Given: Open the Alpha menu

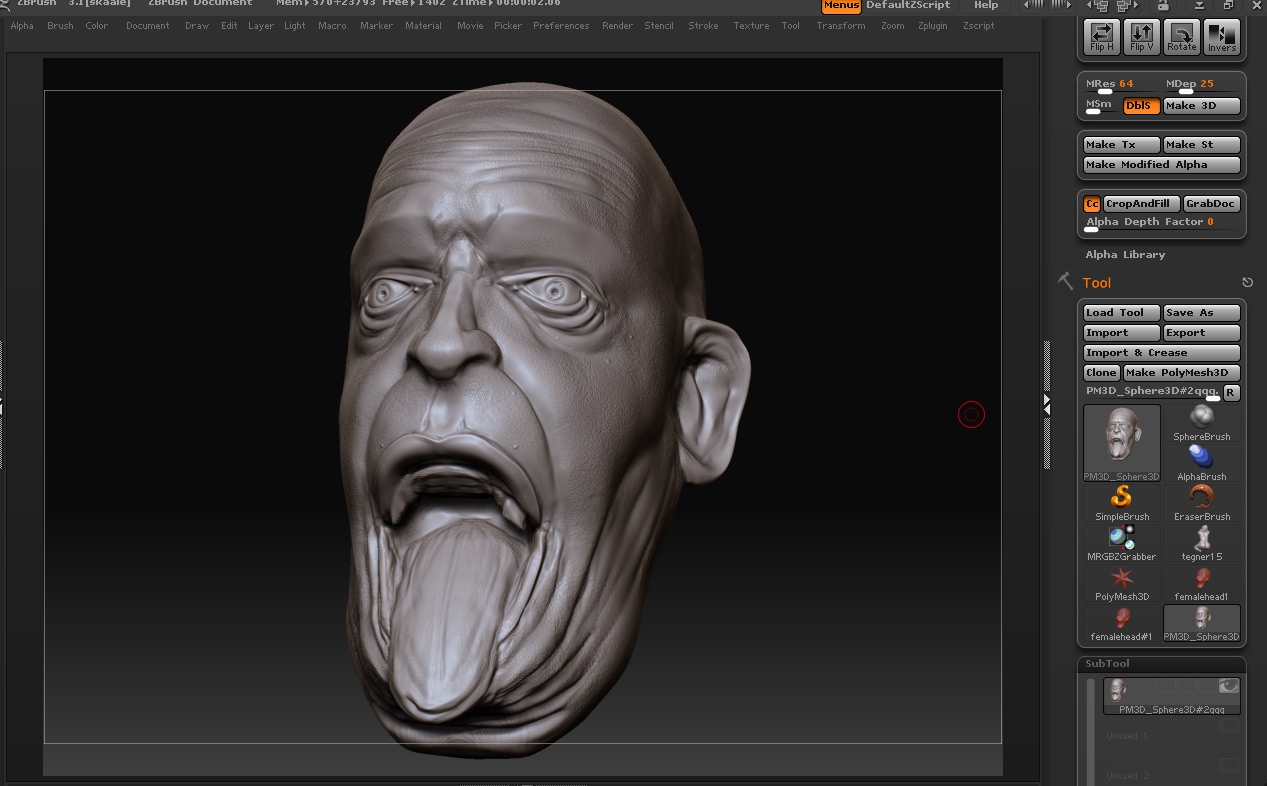Looking at the screenshot, I should [x=22, y=26].
